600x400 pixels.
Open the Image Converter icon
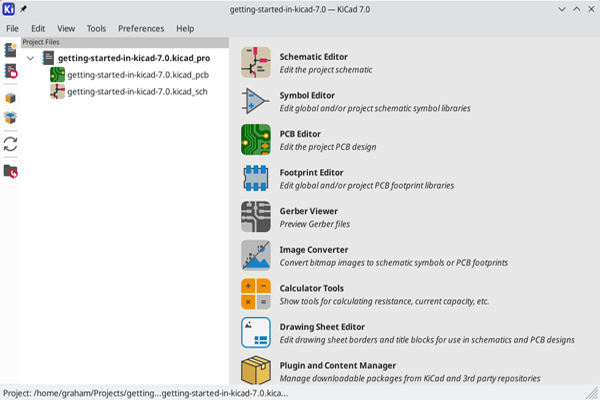[256, 255]
